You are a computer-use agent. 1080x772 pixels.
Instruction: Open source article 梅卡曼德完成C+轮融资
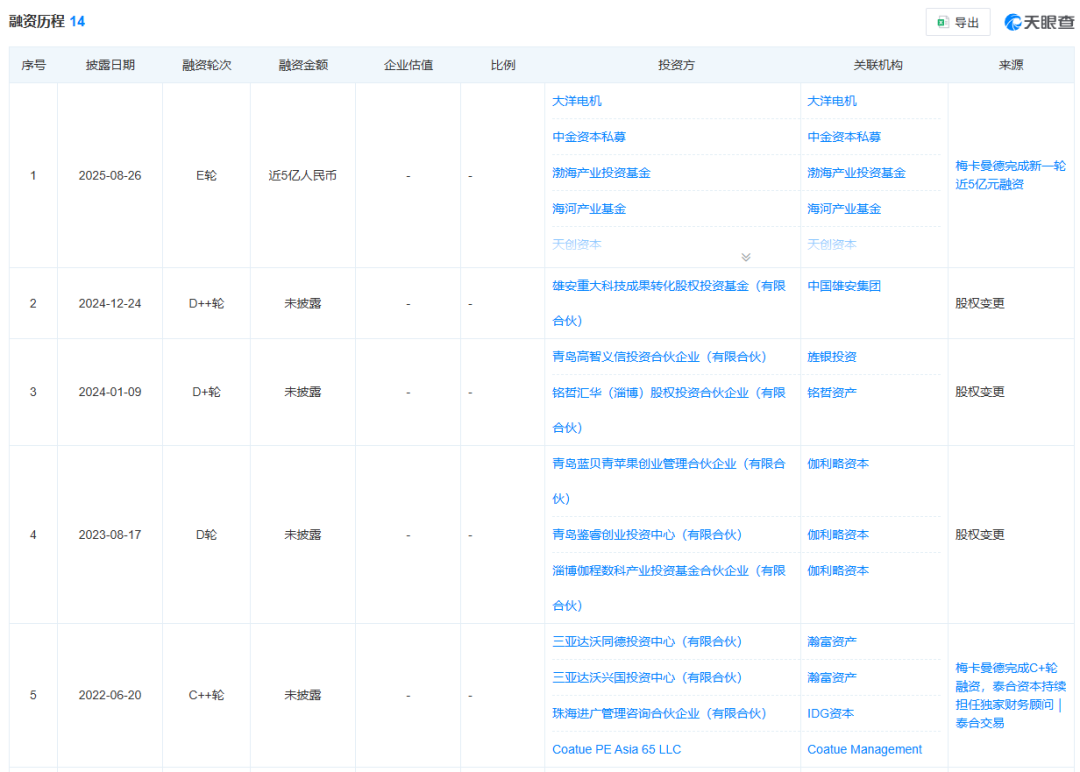coord(1010,695)
